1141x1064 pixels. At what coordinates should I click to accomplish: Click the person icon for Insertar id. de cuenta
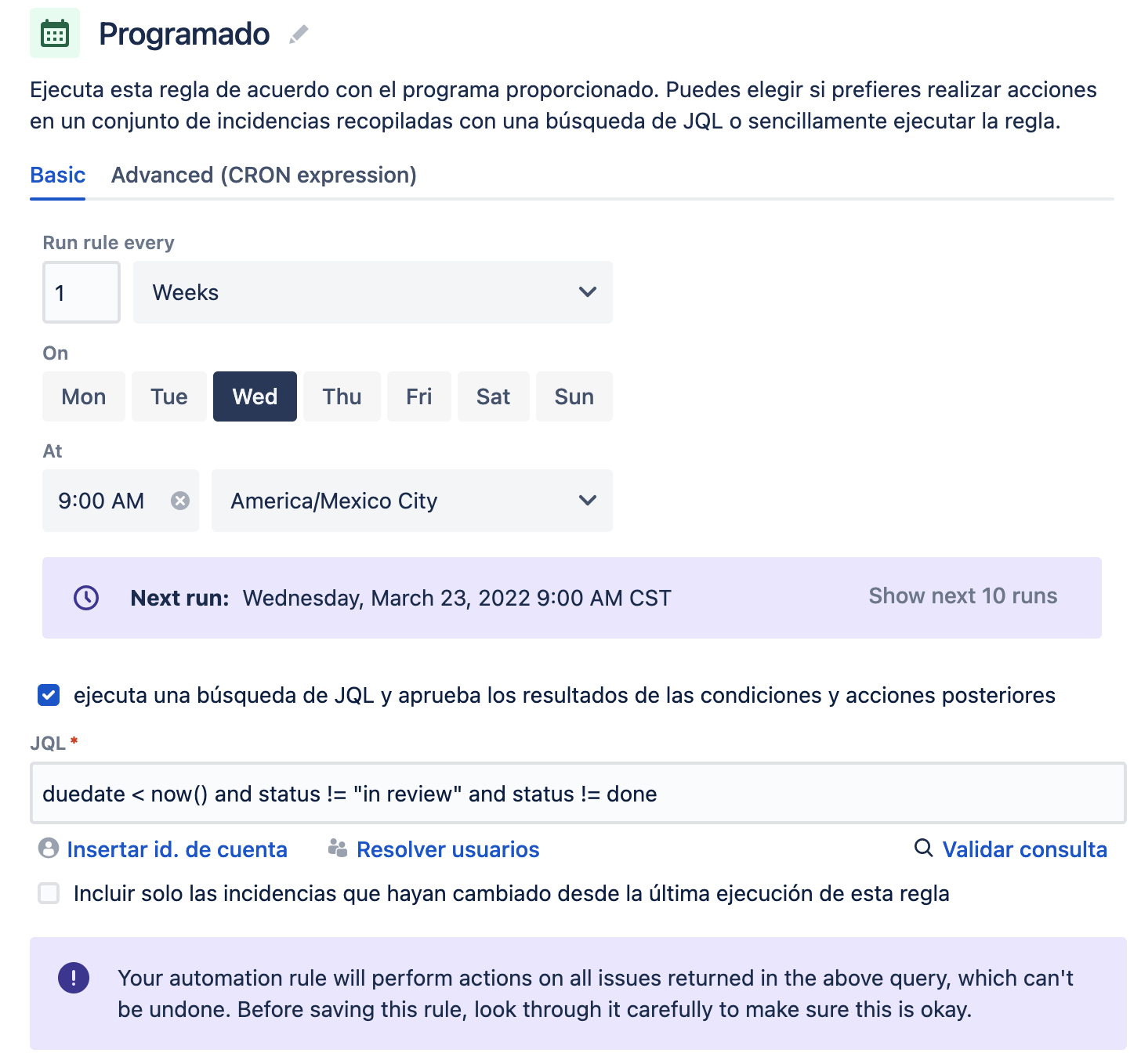click(49, 849)
